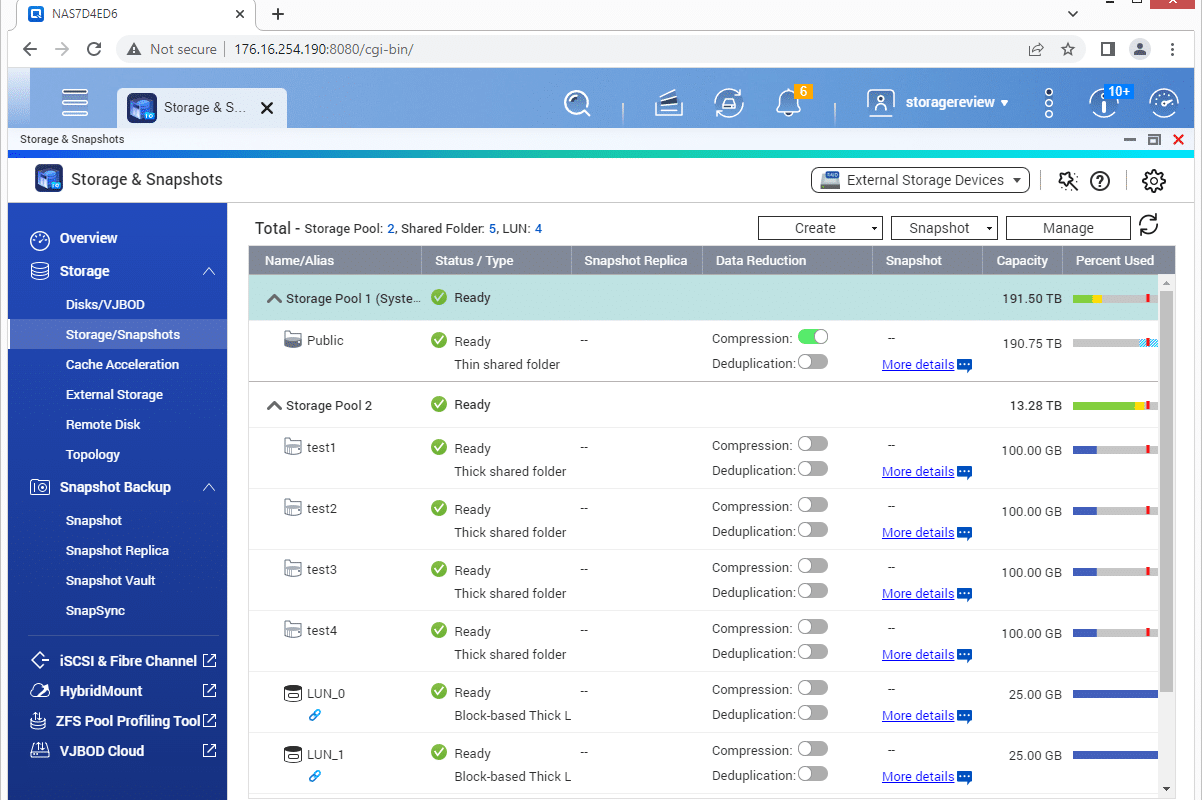Bookmark this page with the star icon

[1068, 49]
